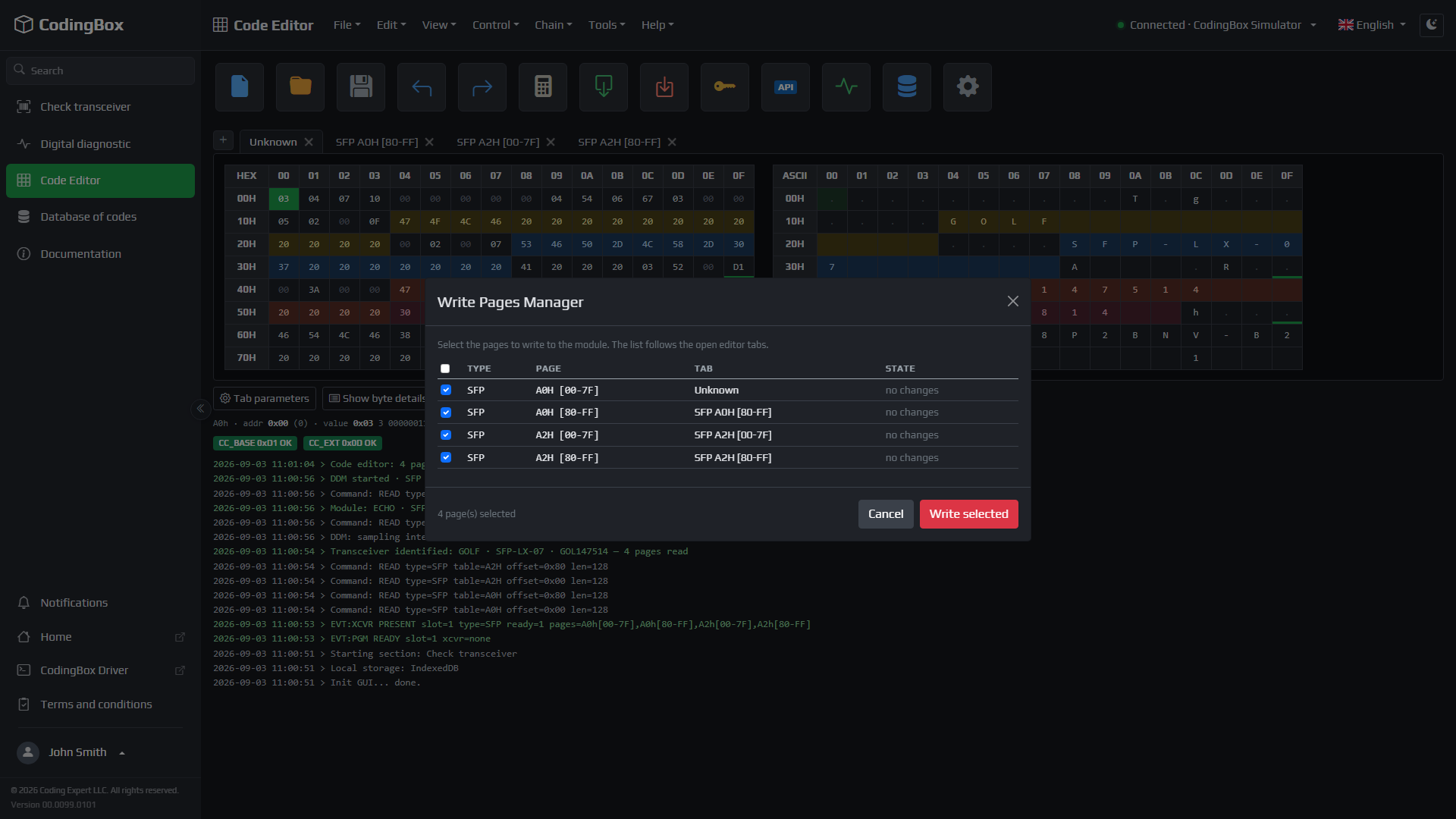Add a new editor tab with plus icon
The width and height of the screenshot is (1456, 819).
(223, 140)
